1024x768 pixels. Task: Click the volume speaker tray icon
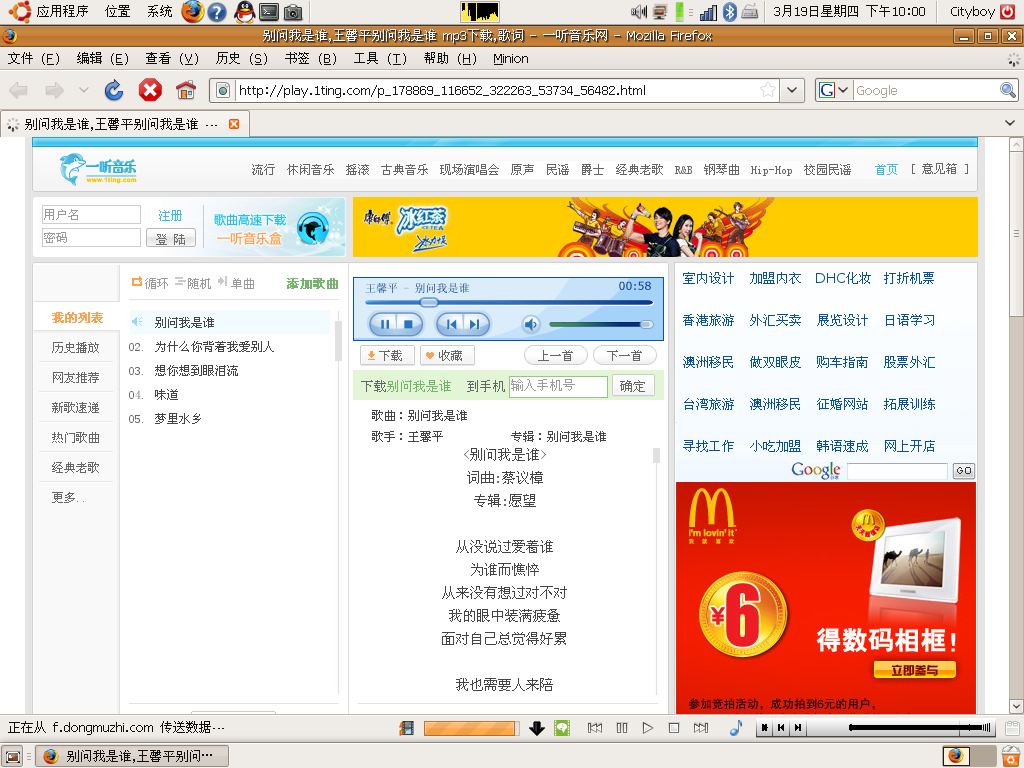639,12
